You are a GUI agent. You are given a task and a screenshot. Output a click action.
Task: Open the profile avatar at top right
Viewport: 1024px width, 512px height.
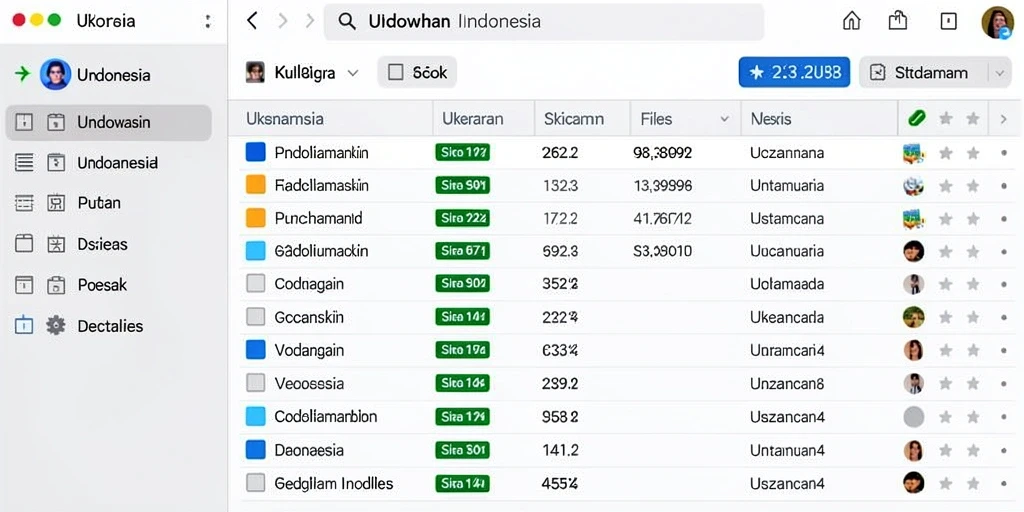pyautogui.click(x=997, y=23)
